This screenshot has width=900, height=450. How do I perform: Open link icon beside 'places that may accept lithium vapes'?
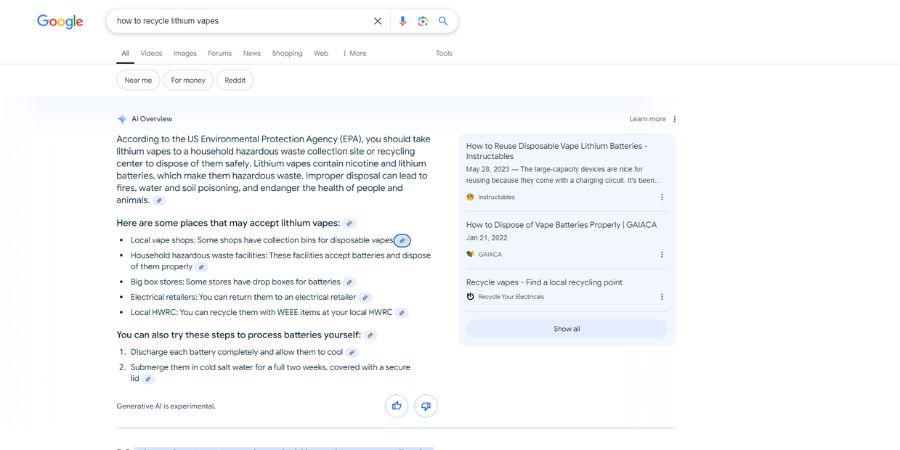tap(349, 223)
